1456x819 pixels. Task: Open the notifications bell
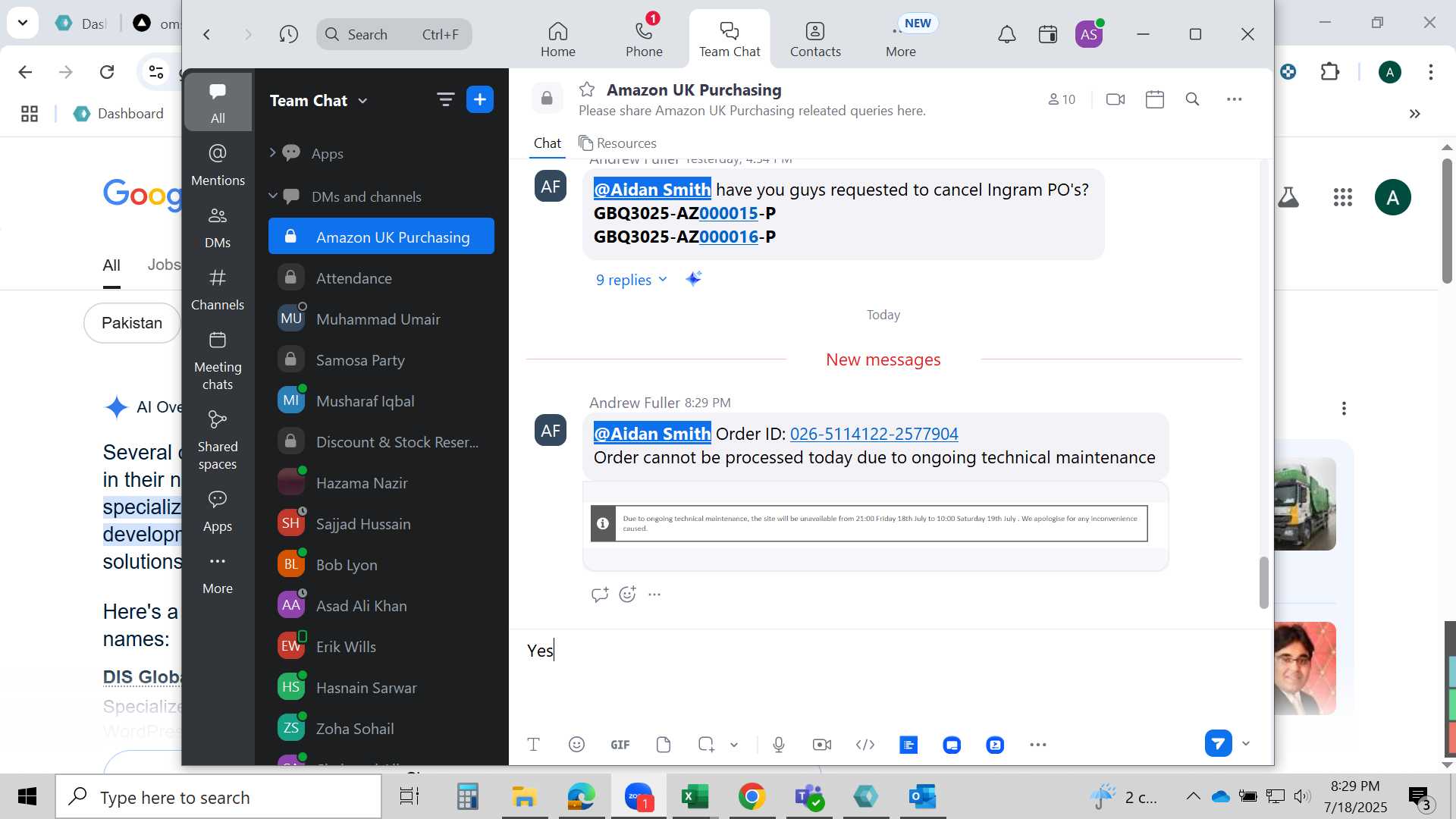click(1006, 34)
